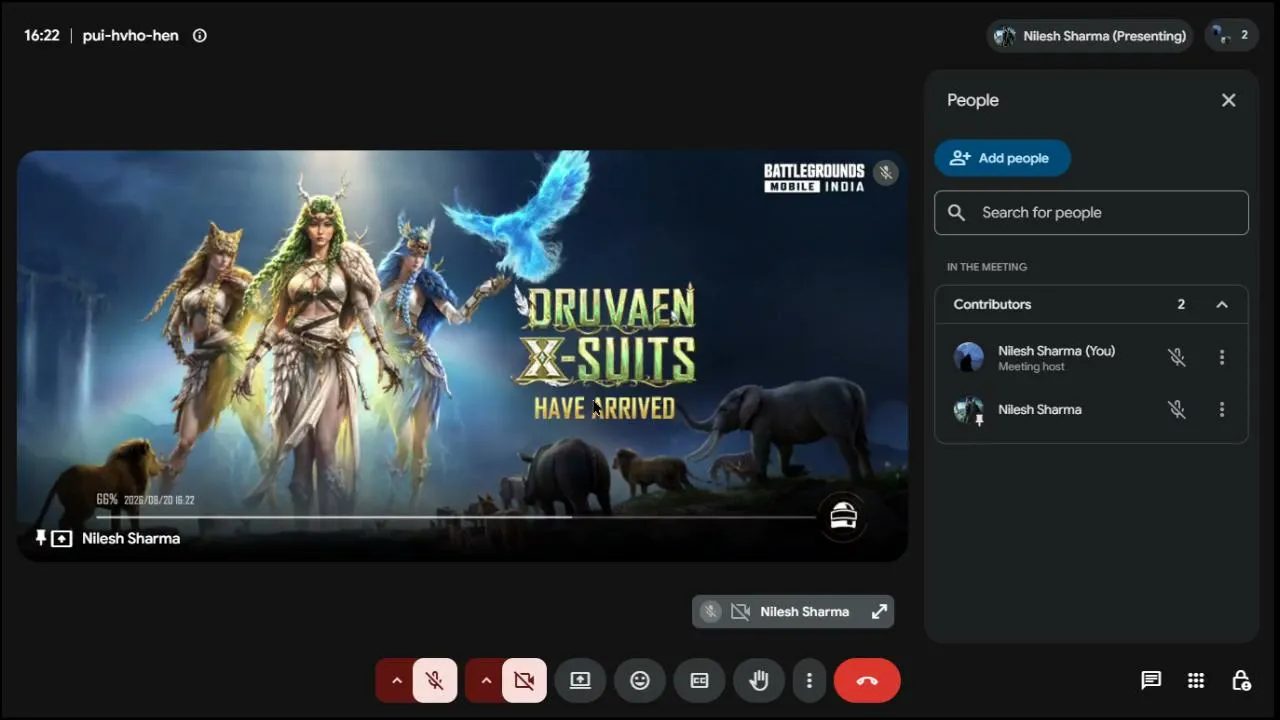
Task: Click muted mic icon for Nilesh Sharma (You)
Action: click(1177, 357)
